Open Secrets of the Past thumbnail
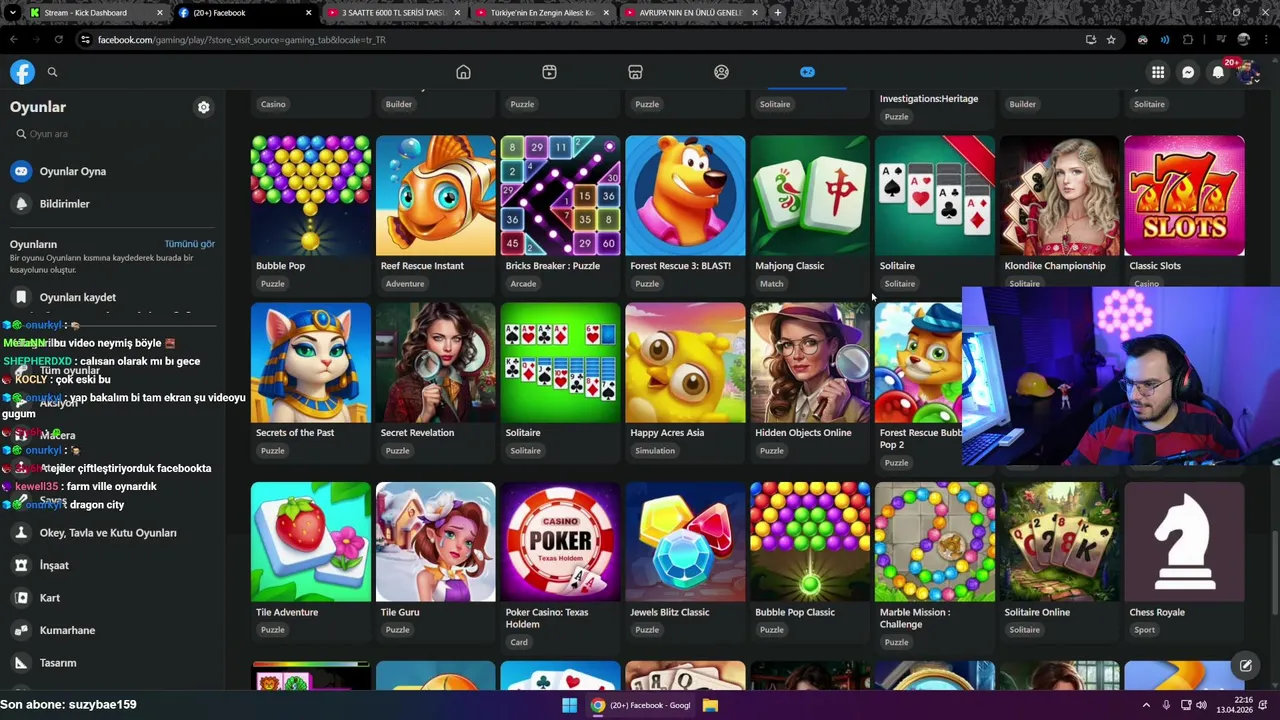 tap(311, 363)
